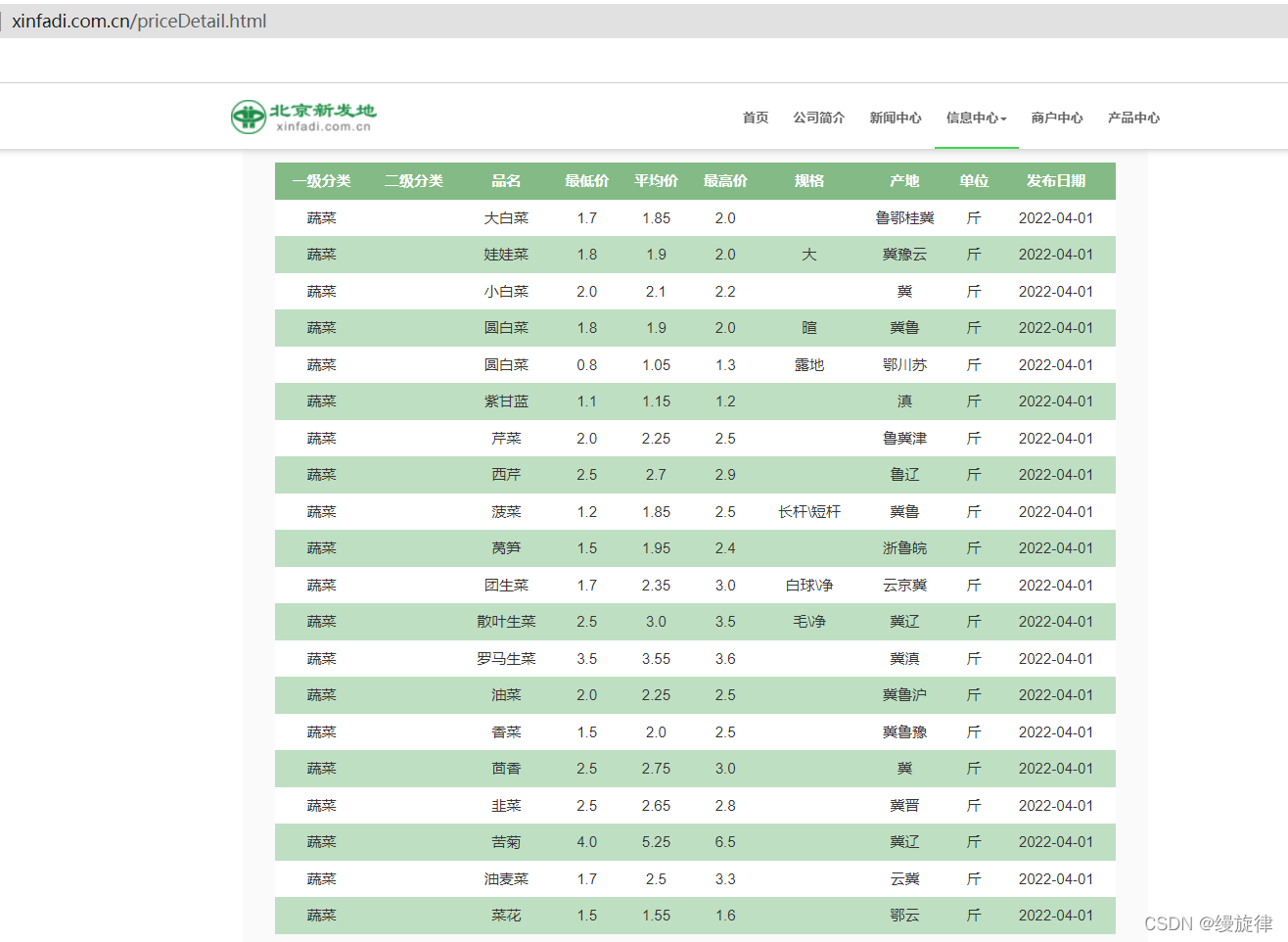This screenshot has height=942, width=1288.
Task: Click the 北京新发地 logo
Action: (303, 117)
